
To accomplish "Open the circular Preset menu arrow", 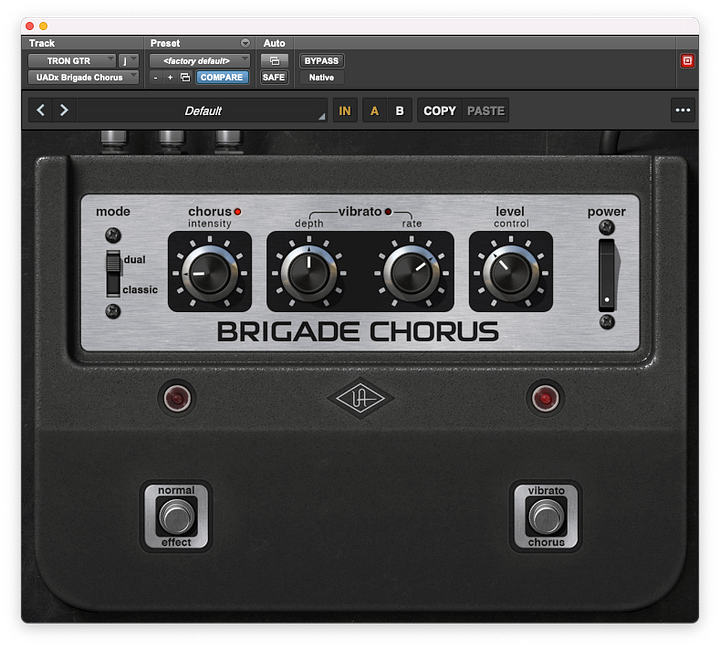I will [246, 43].
